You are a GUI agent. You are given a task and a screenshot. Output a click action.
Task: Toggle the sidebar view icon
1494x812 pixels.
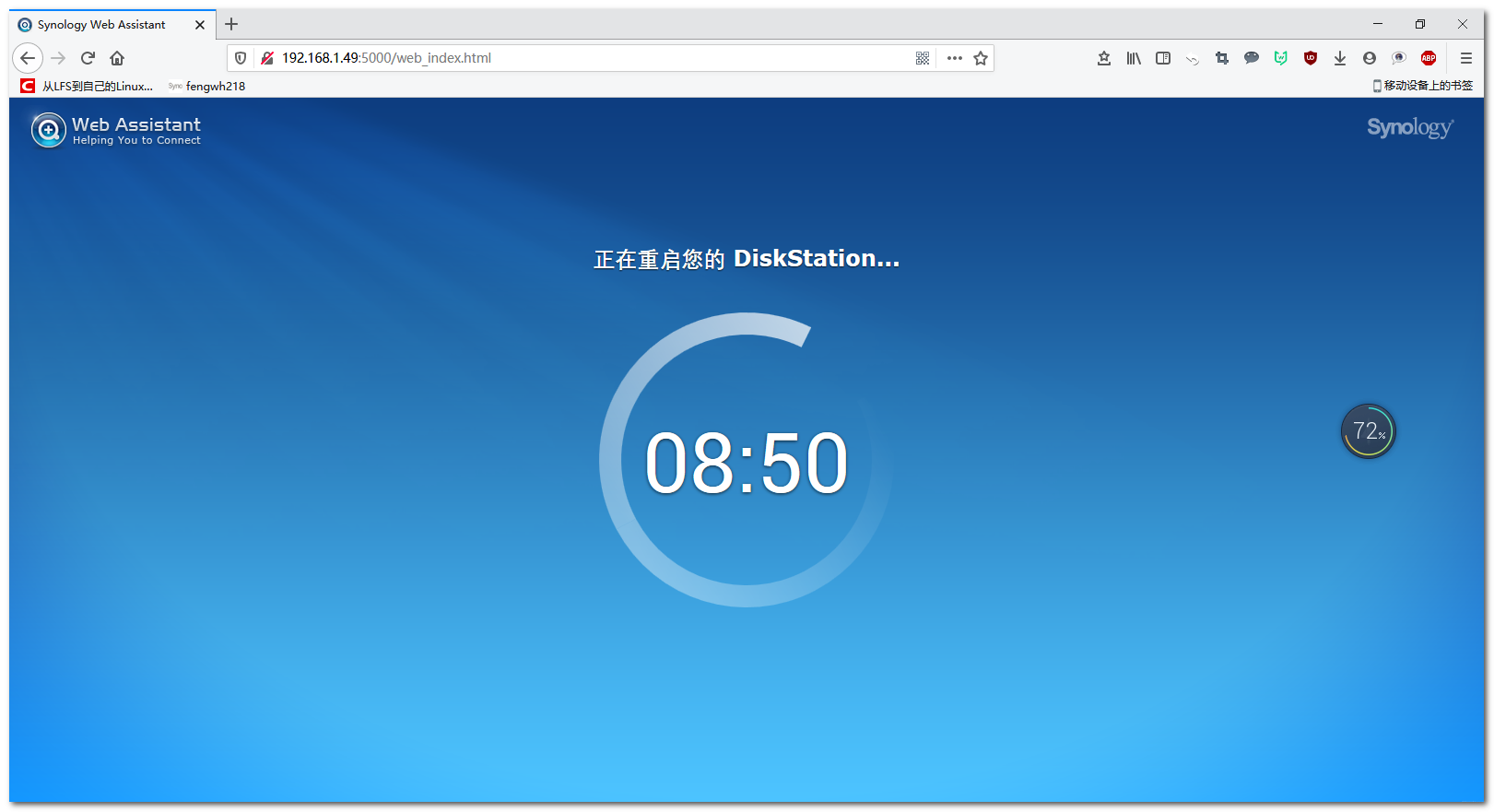(x=1163, y=58)
